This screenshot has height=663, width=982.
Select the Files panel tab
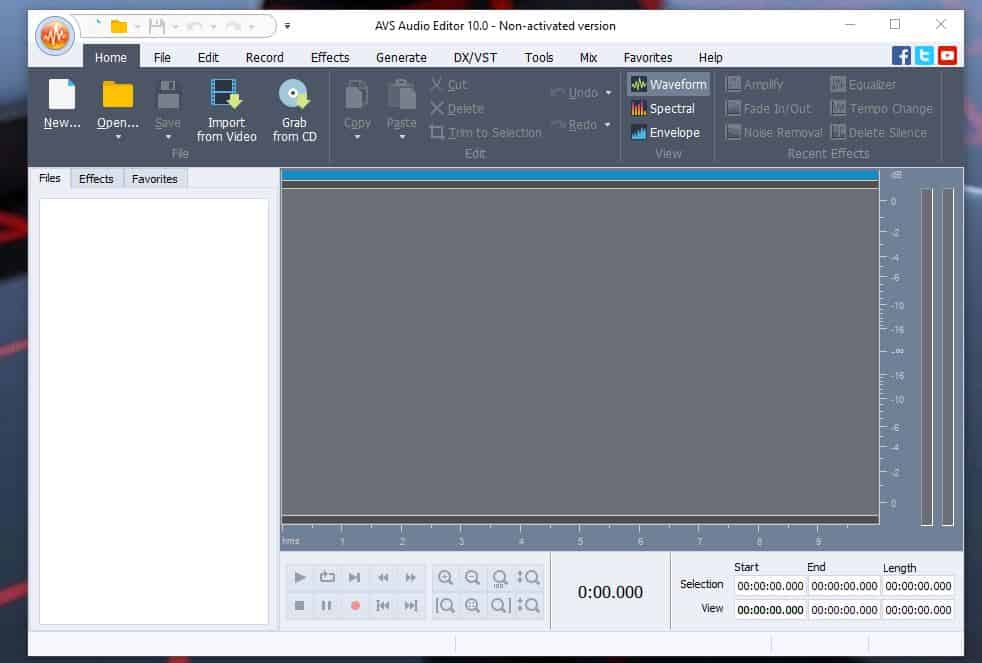click(x=50, y=178)
